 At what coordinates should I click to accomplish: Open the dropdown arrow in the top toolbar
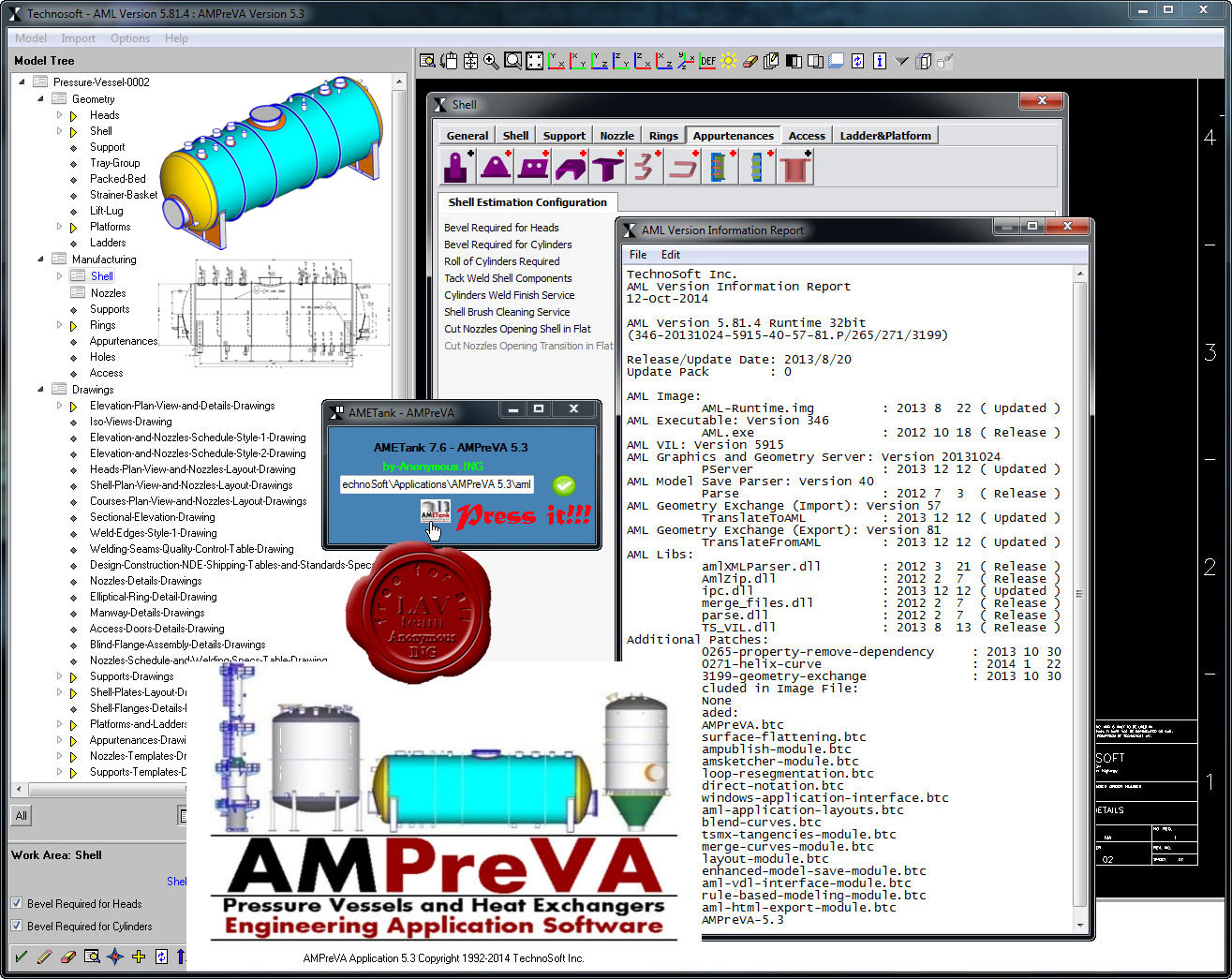[901, 61]
